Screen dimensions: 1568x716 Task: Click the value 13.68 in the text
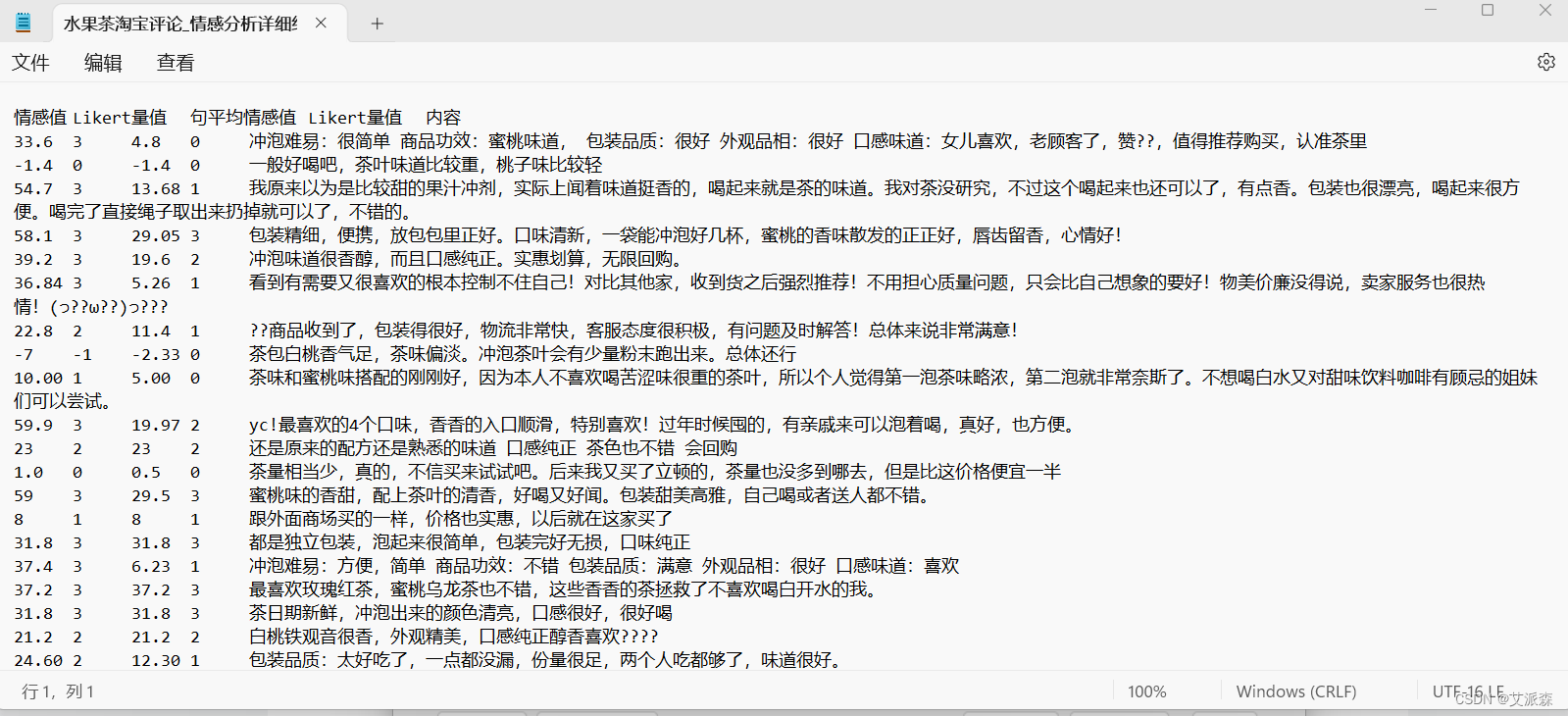point(156,188)
